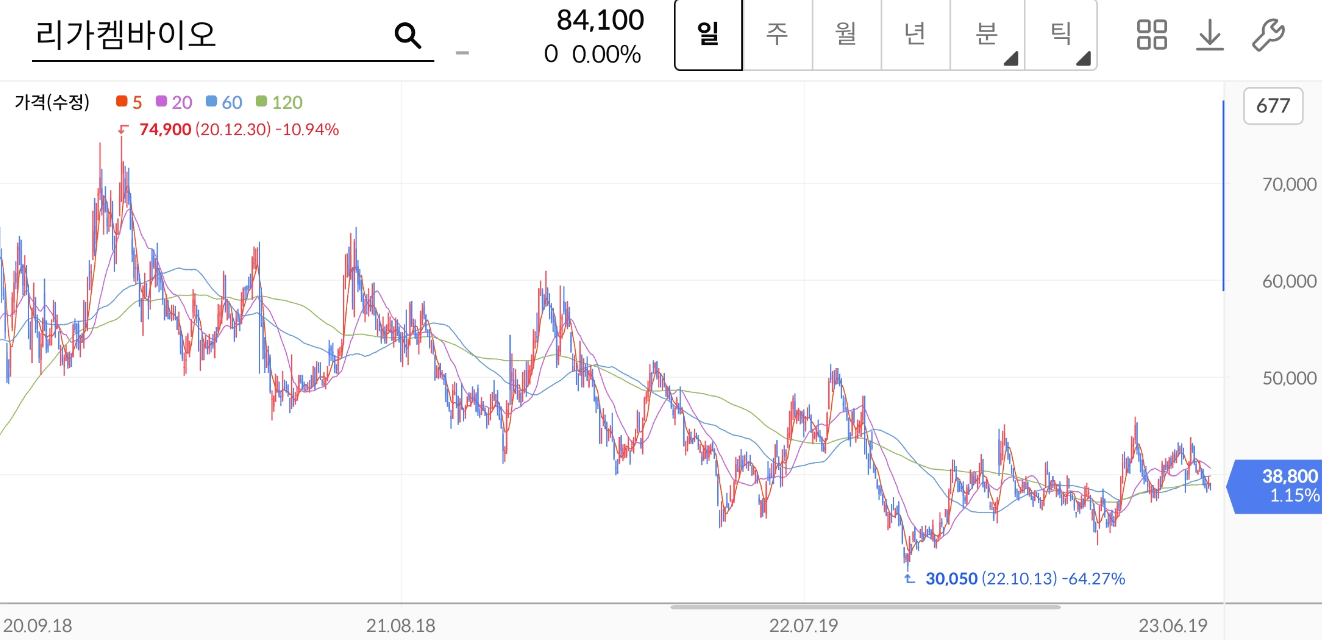
Task: Click the download arrow icon
Action: 1210,35
